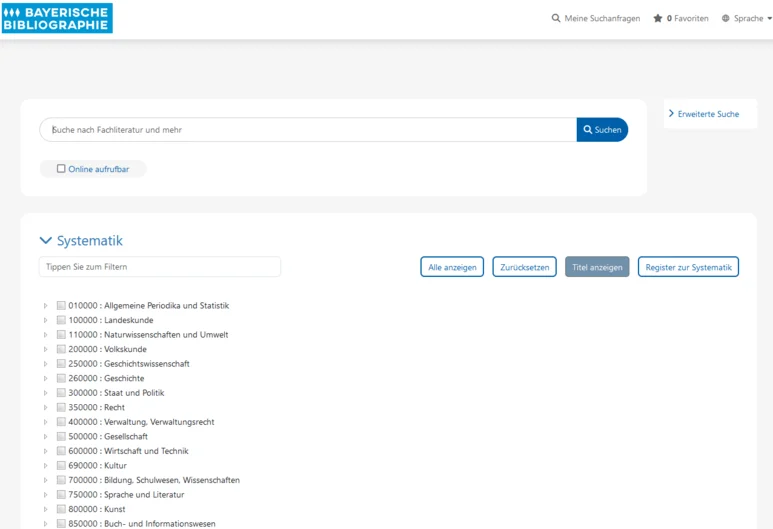Screen dimensions: 773x529
Task: Click the magnifier icon in the Suchen button
Action: [x=588, y=130]
